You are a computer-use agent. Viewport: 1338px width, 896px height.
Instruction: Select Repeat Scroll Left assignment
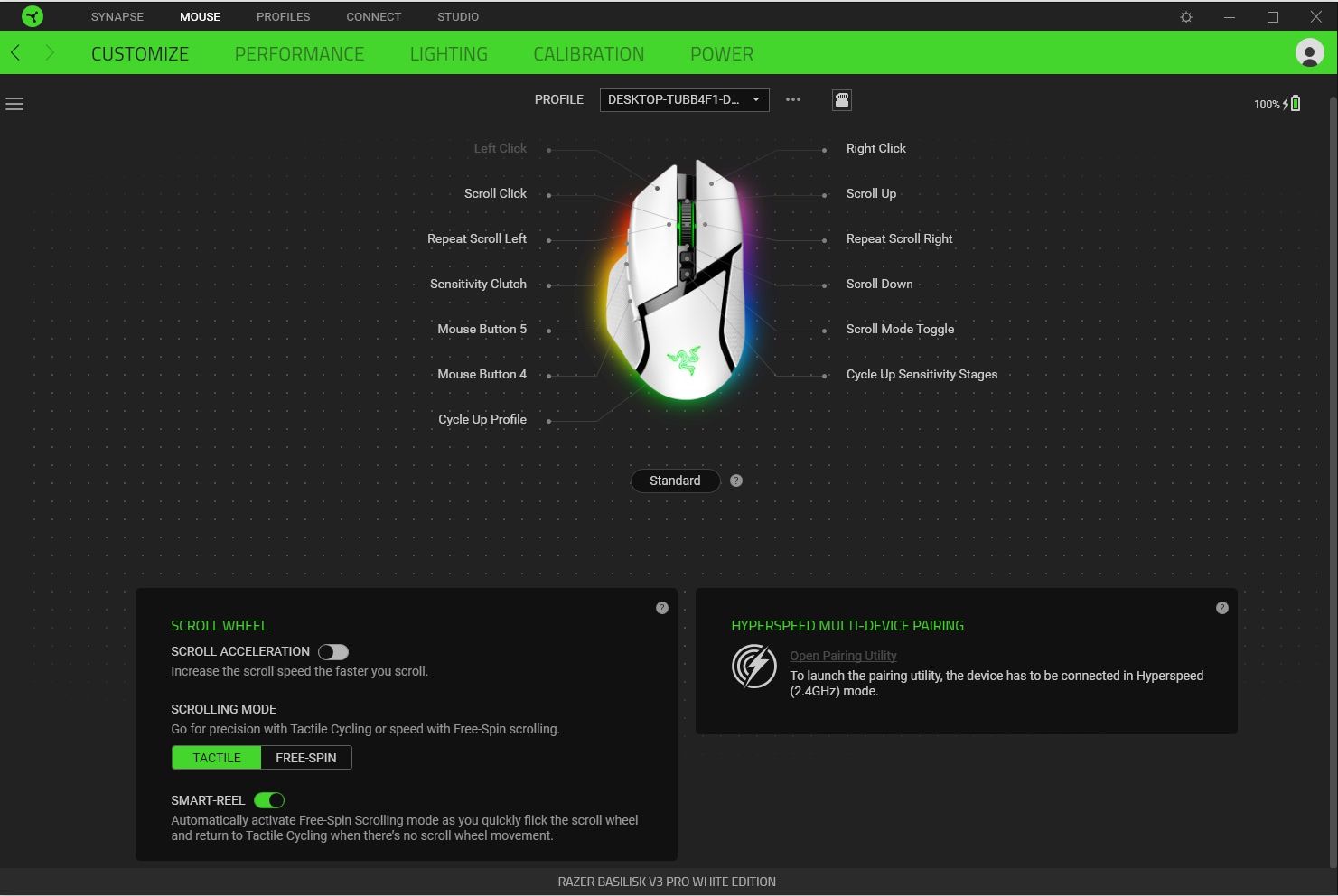477,238
